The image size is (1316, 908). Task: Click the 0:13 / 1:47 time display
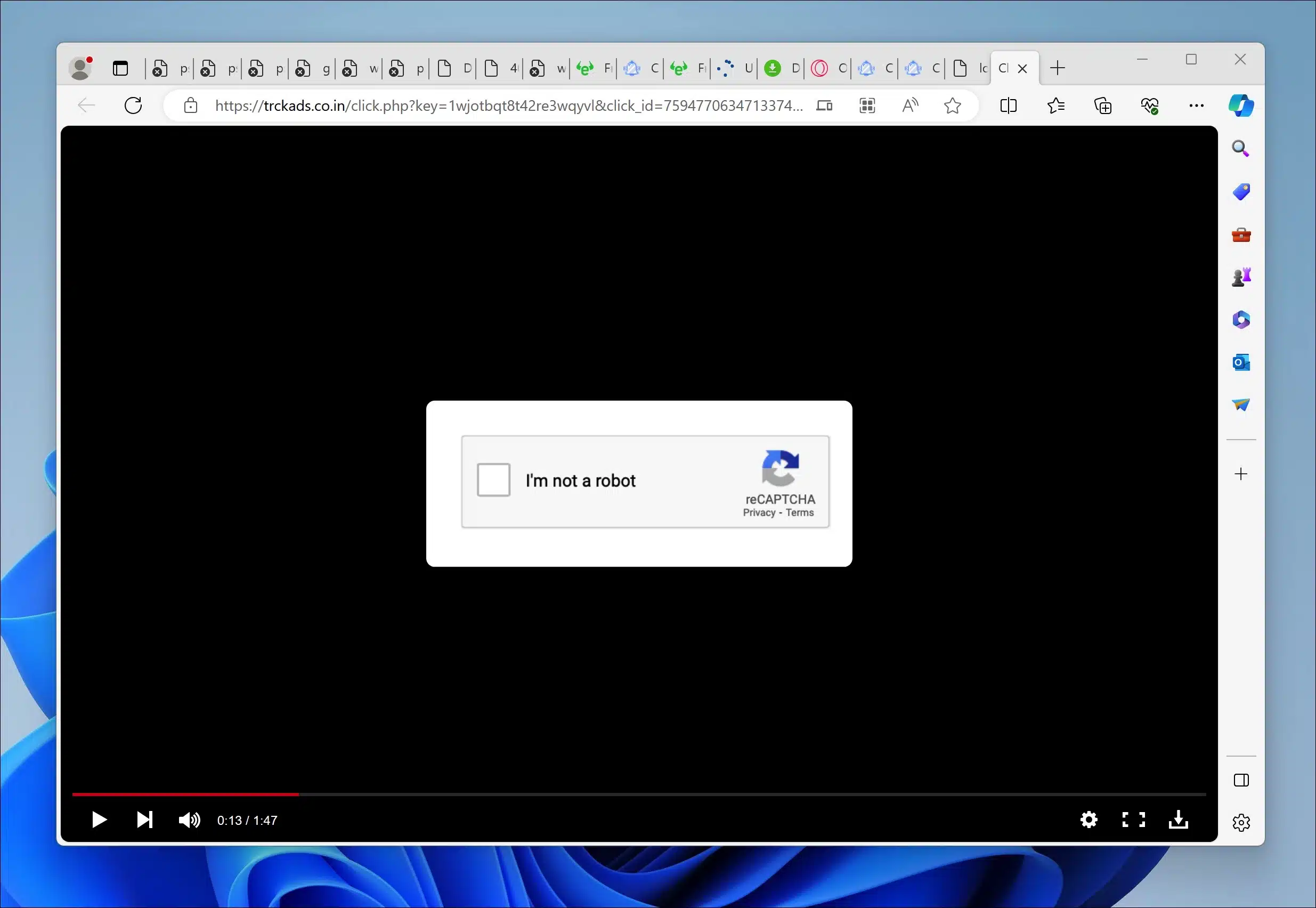(247, 821)
